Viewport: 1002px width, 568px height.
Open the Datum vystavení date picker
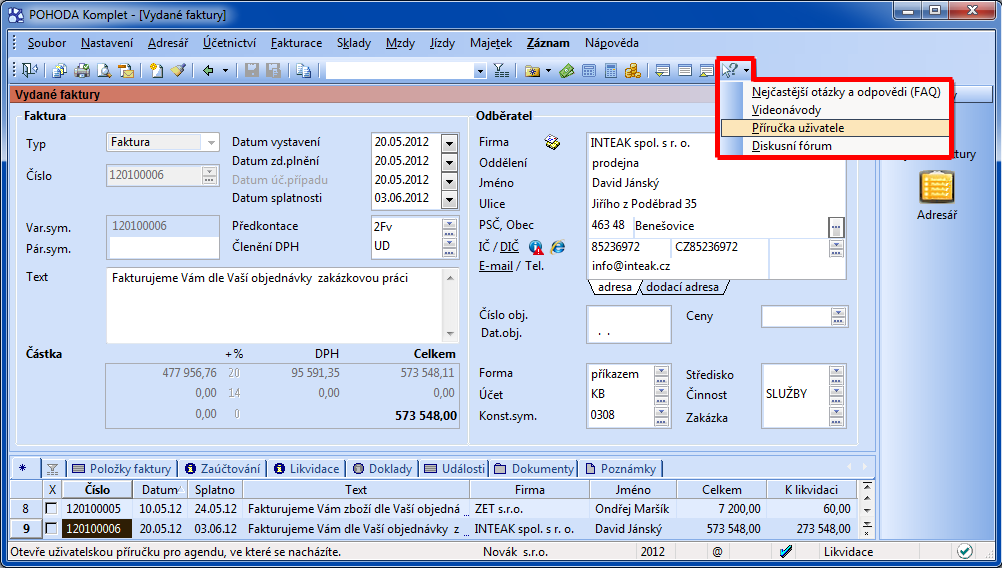tap(450, 144)
